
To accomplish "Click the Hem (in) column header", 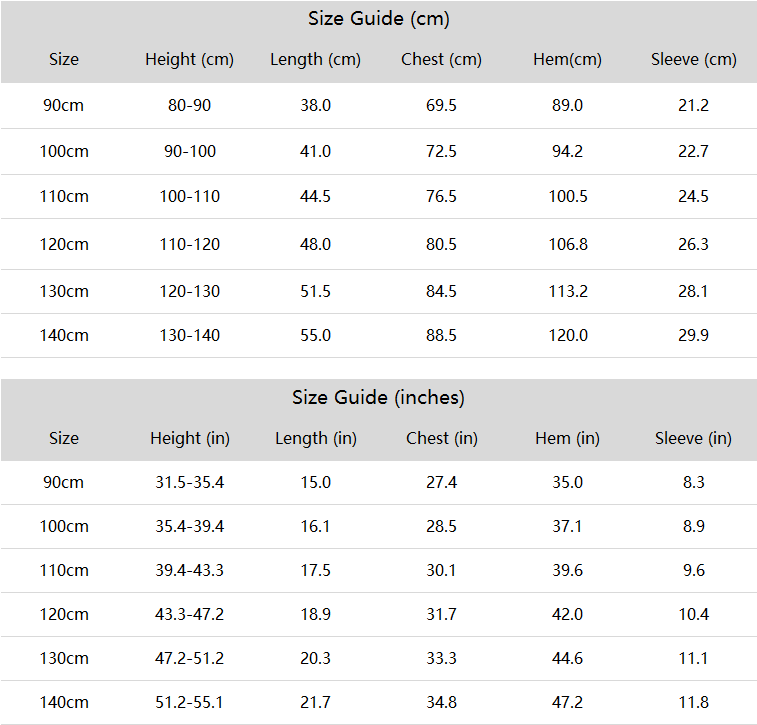I will [567, 438].
